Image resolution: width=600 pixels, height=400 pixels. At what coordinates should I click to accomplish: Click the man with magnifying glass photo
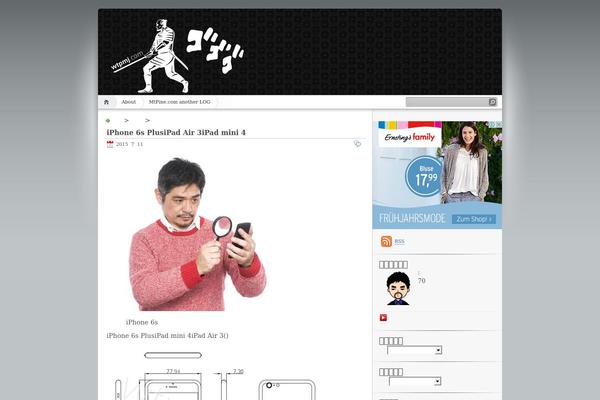(x=197, y=234)
